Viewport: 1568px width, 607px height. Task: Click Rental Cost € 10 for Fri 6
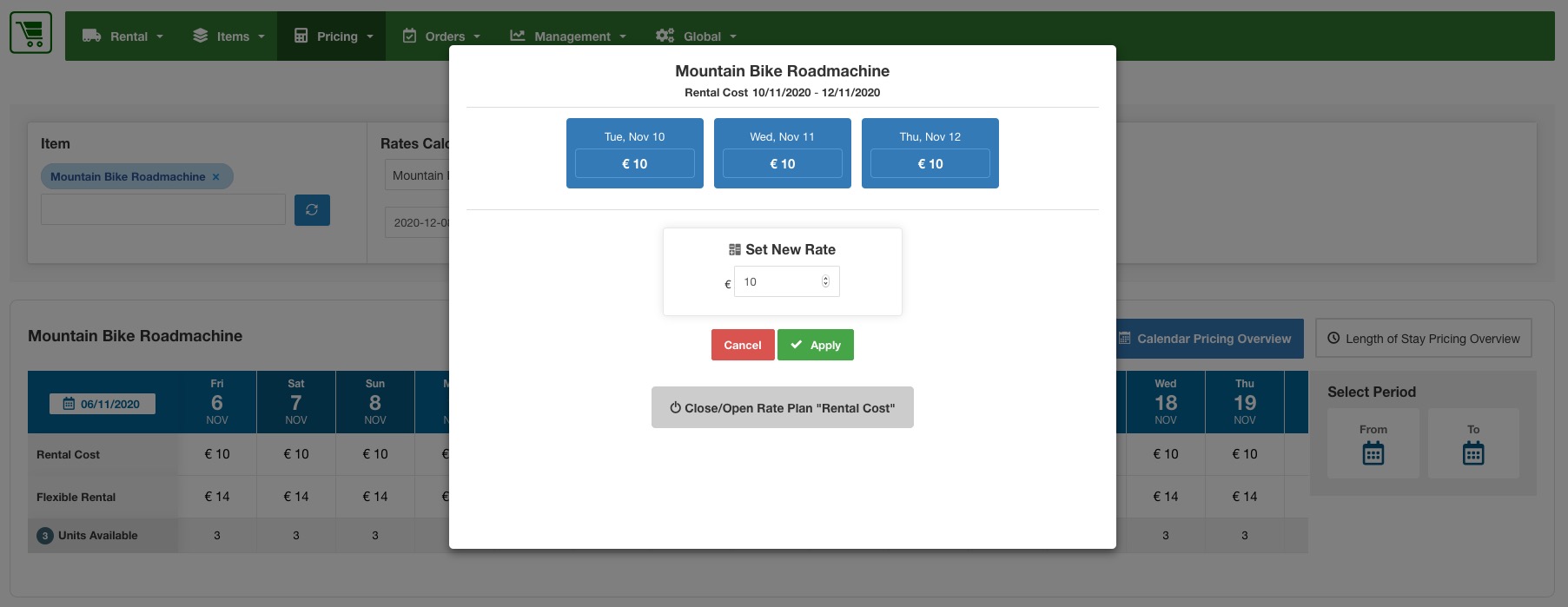click(217, 454)
